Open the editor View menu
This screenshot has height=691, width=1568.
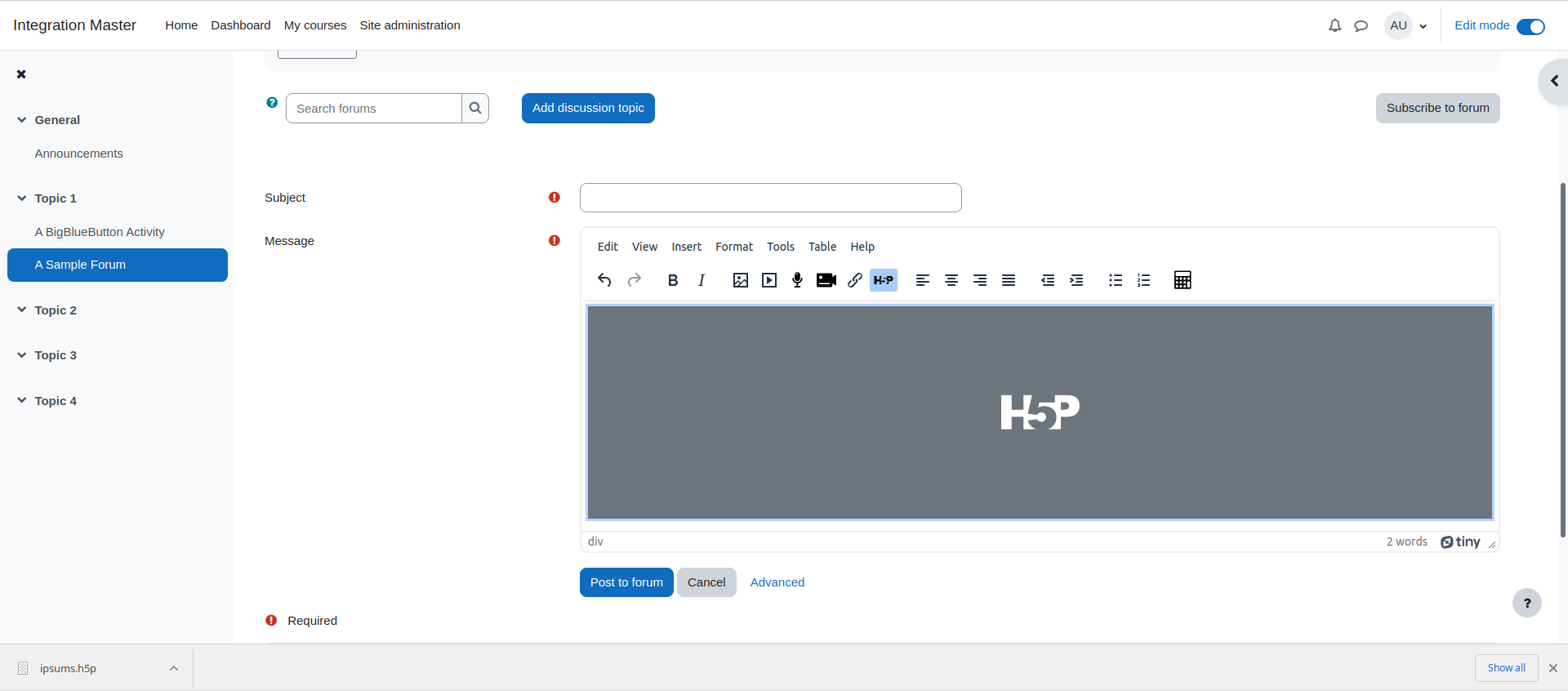(x=644, y=247)
